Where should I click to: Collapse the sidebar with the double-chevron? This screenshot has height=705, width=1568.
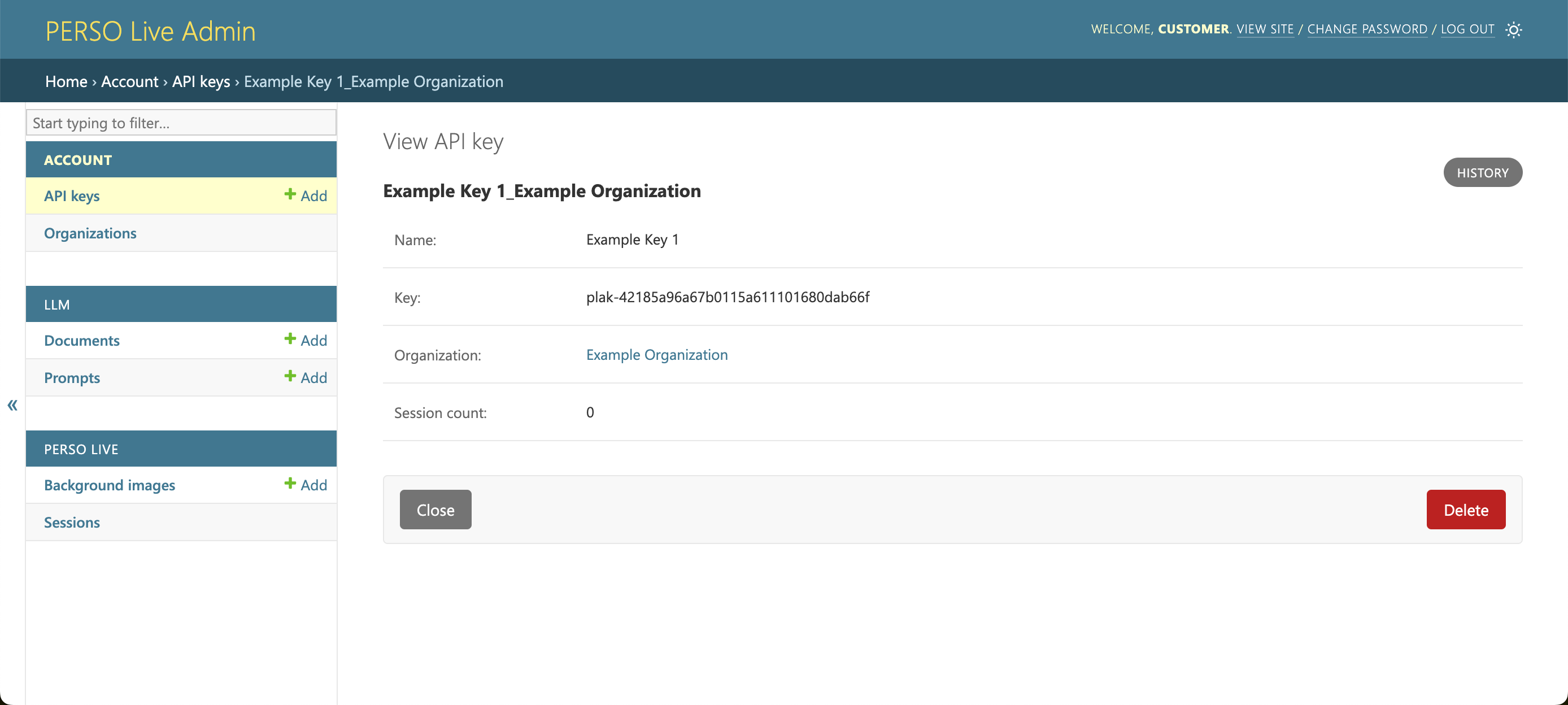[12, 405]
